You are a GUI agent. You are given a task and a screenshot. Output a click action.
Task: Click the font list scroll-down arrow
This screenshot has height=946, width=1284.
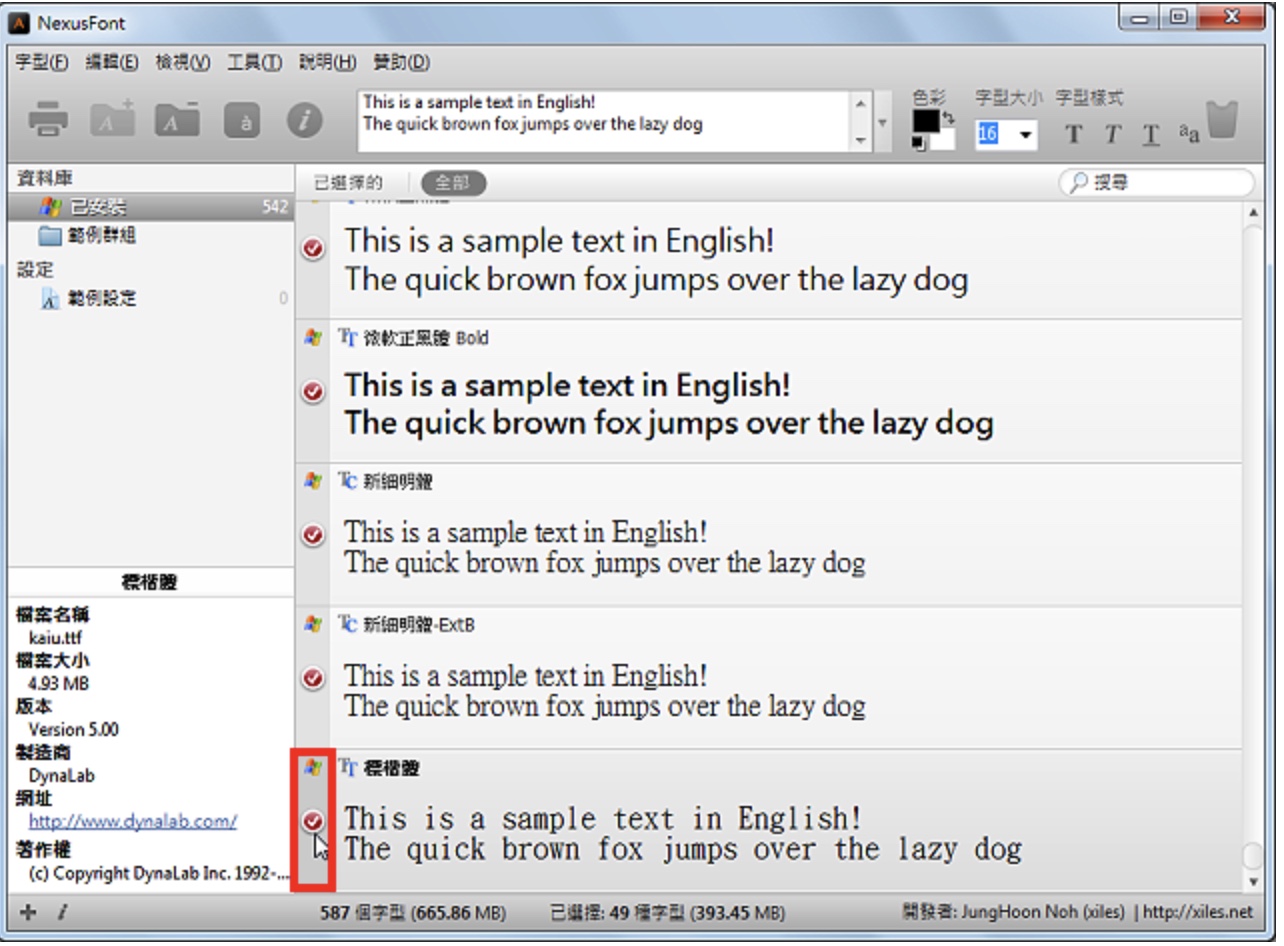[1252, 881]
